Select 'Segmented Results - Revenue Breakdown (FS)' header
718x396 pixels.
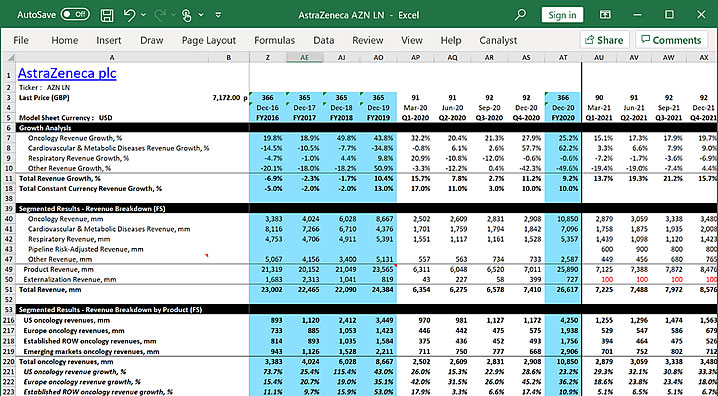tap(92, 208)
